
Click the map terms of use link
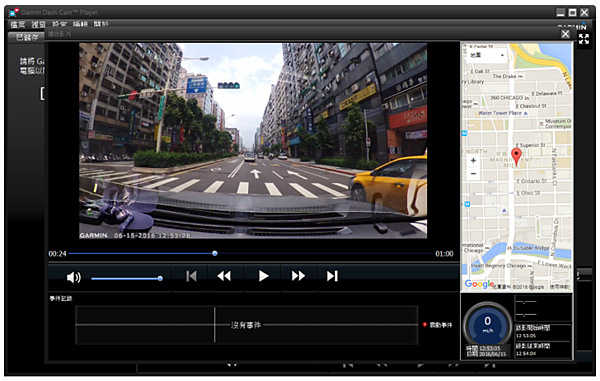point(559,287)
